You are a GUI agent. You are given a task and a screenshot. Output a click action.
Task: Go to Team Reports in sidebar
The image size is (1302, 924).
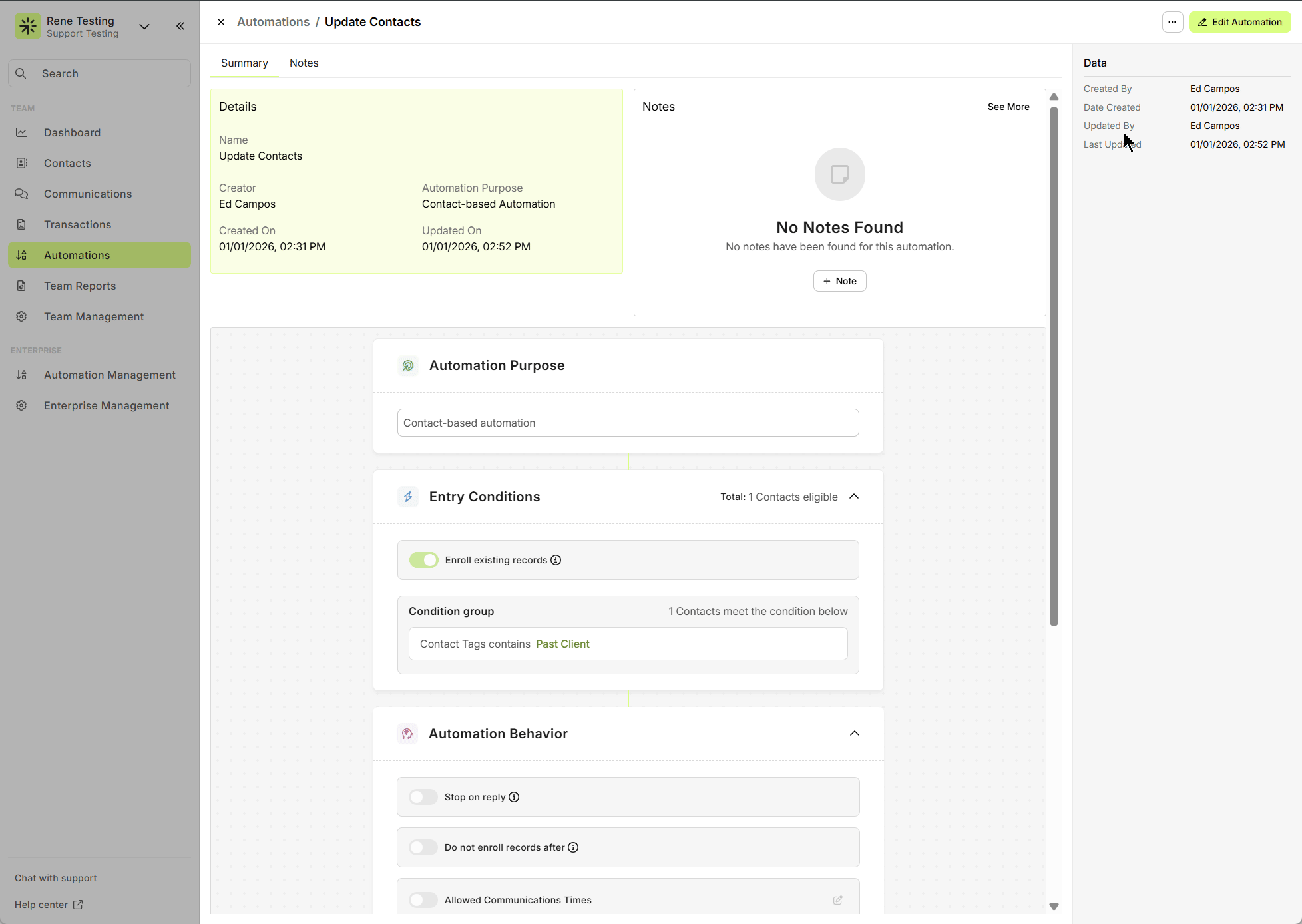[x=80, y=286]
